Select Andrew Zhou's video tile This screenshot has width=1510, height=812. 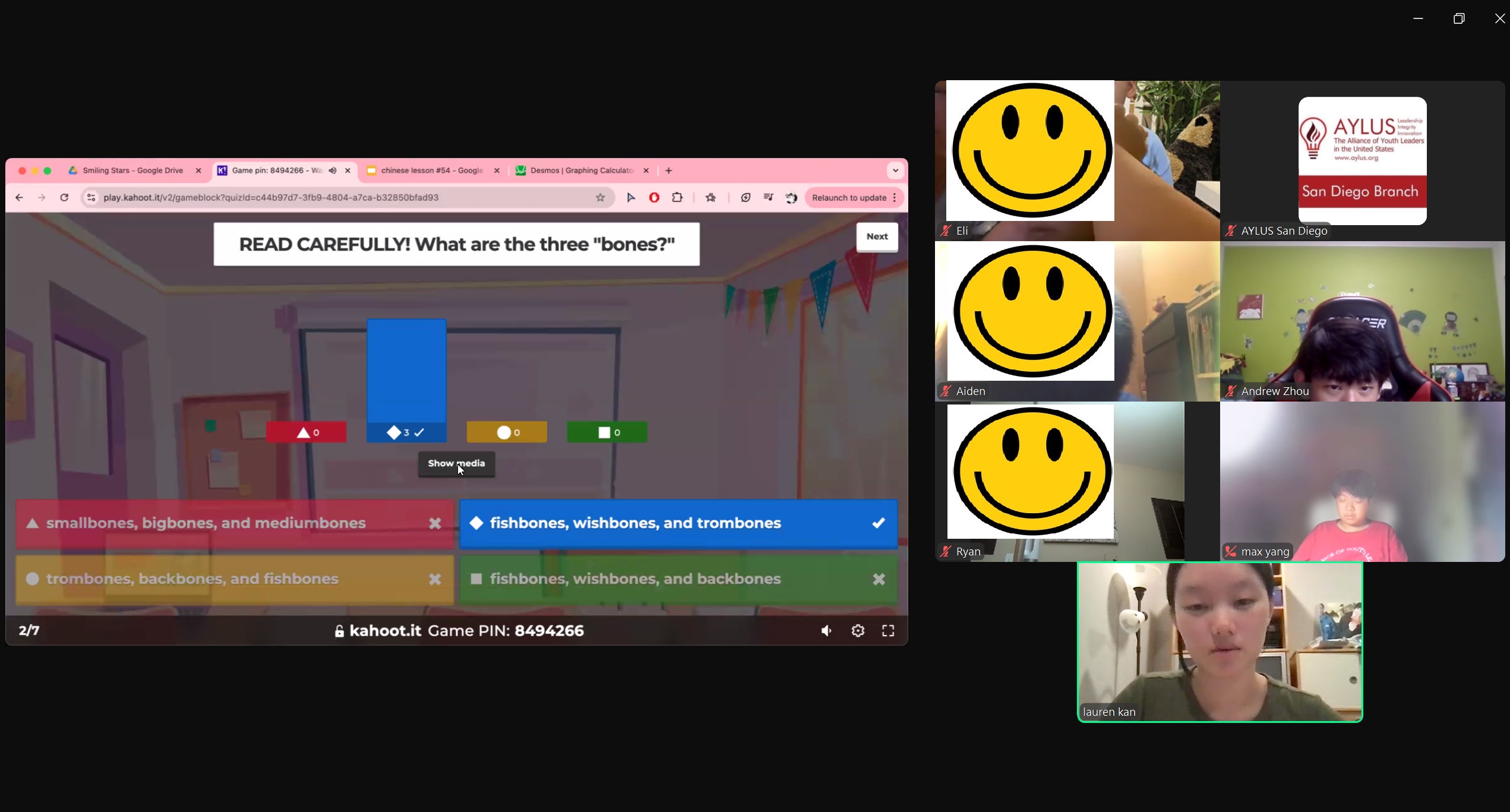tap(1362, 321)
